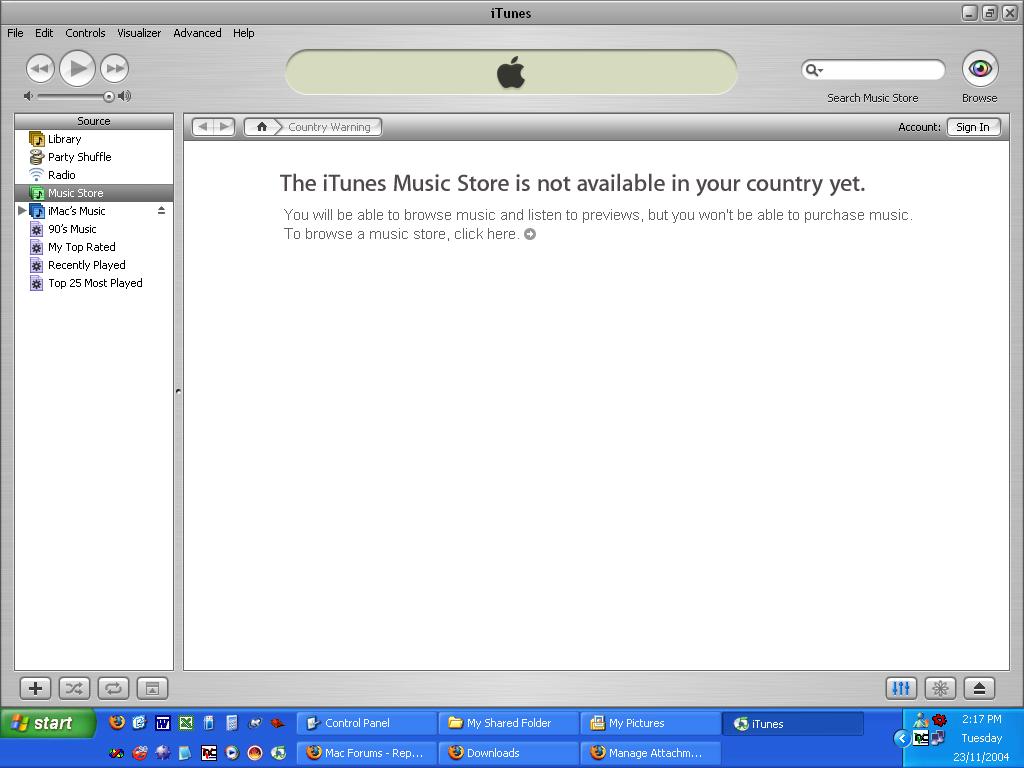Launch Windows Media Player from Quick Launch
The height and width of the screenshot is (768, 1024).
pos(232,753)
